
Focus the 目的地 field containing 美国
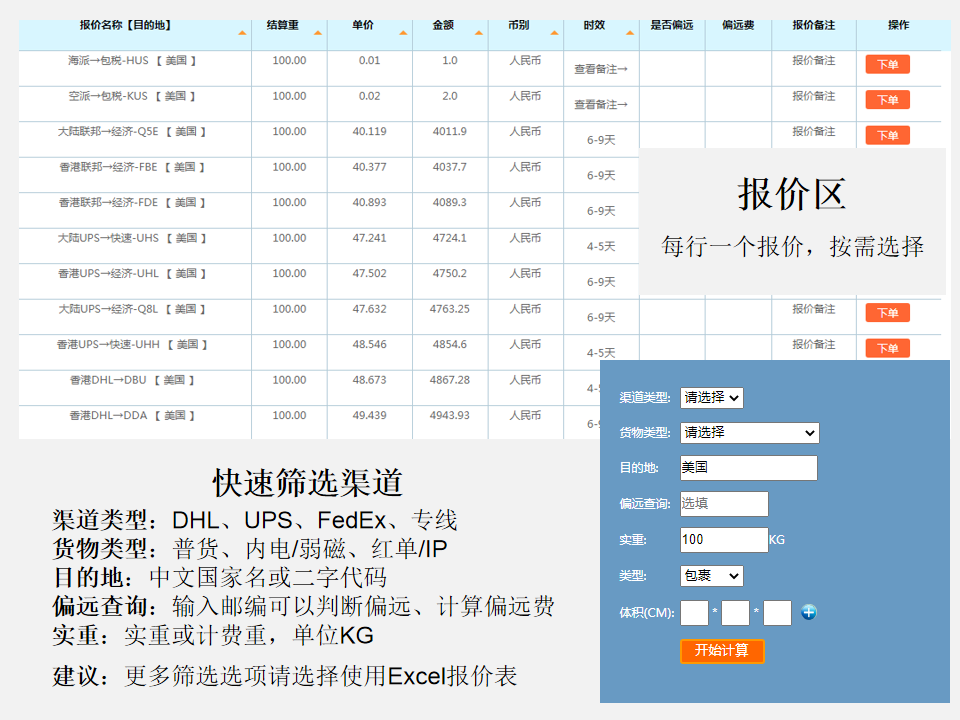click(x=748, y=468)
